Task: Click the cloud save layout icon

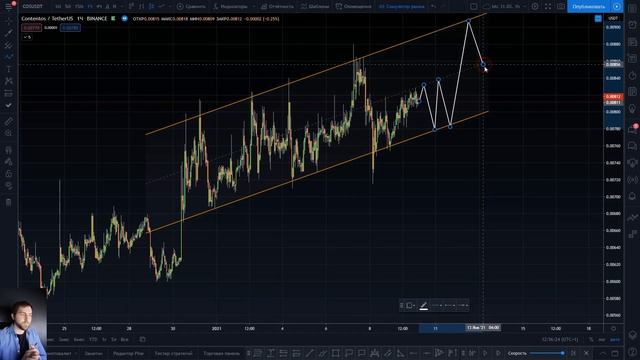Action: [487, 6]
